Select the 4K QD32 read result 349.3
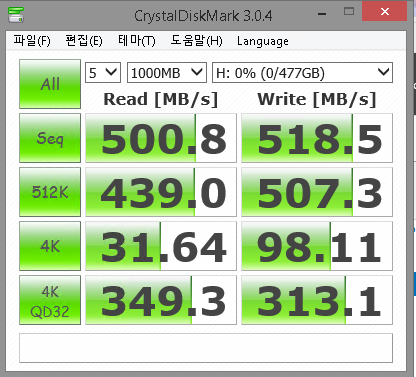This screenshot has height=377, width=416. pyautogui.click(x=161, y=300)
